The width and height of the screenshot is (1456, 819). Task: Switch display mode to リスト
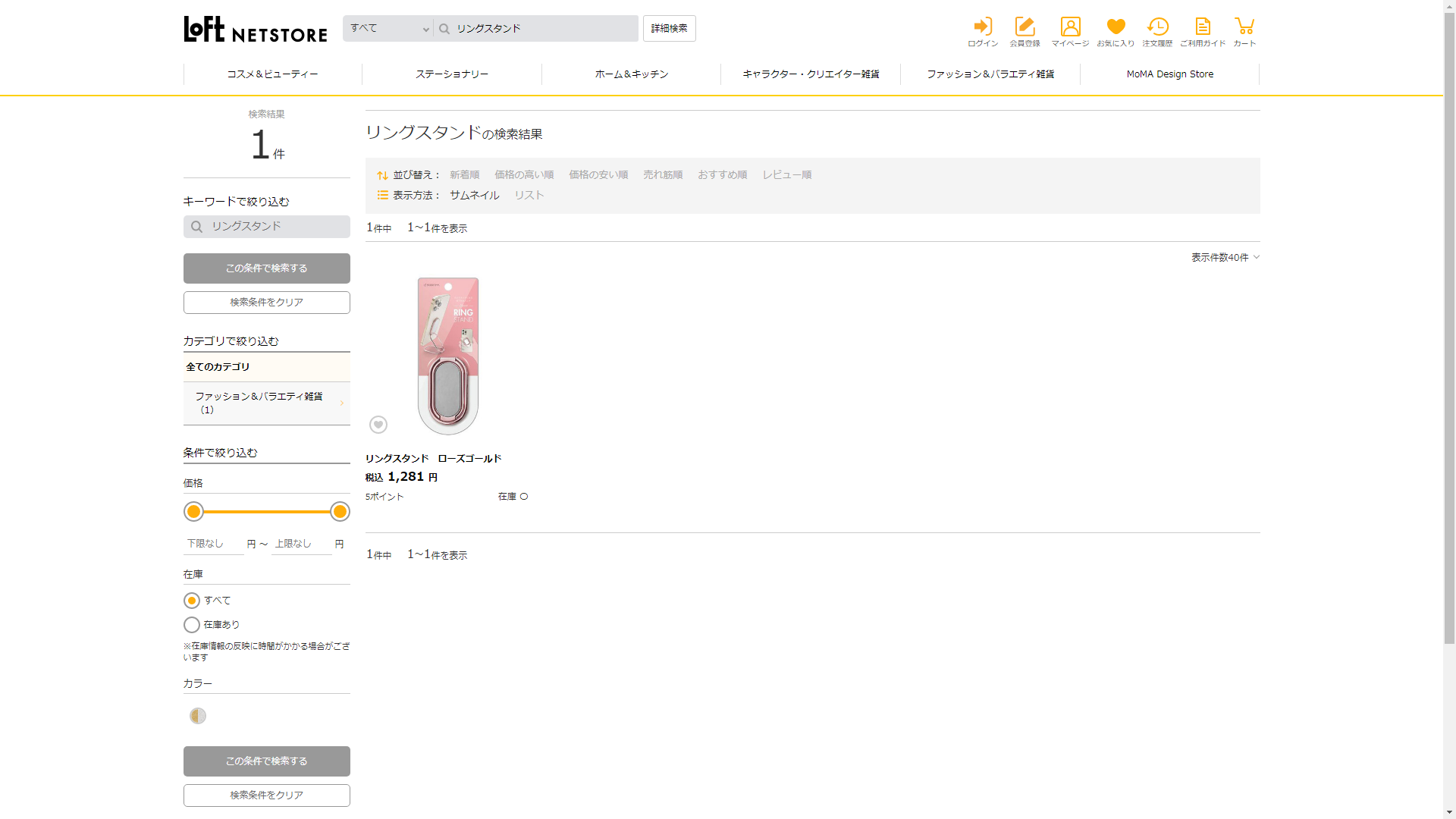pyautogui.click(x=529, y=196)
